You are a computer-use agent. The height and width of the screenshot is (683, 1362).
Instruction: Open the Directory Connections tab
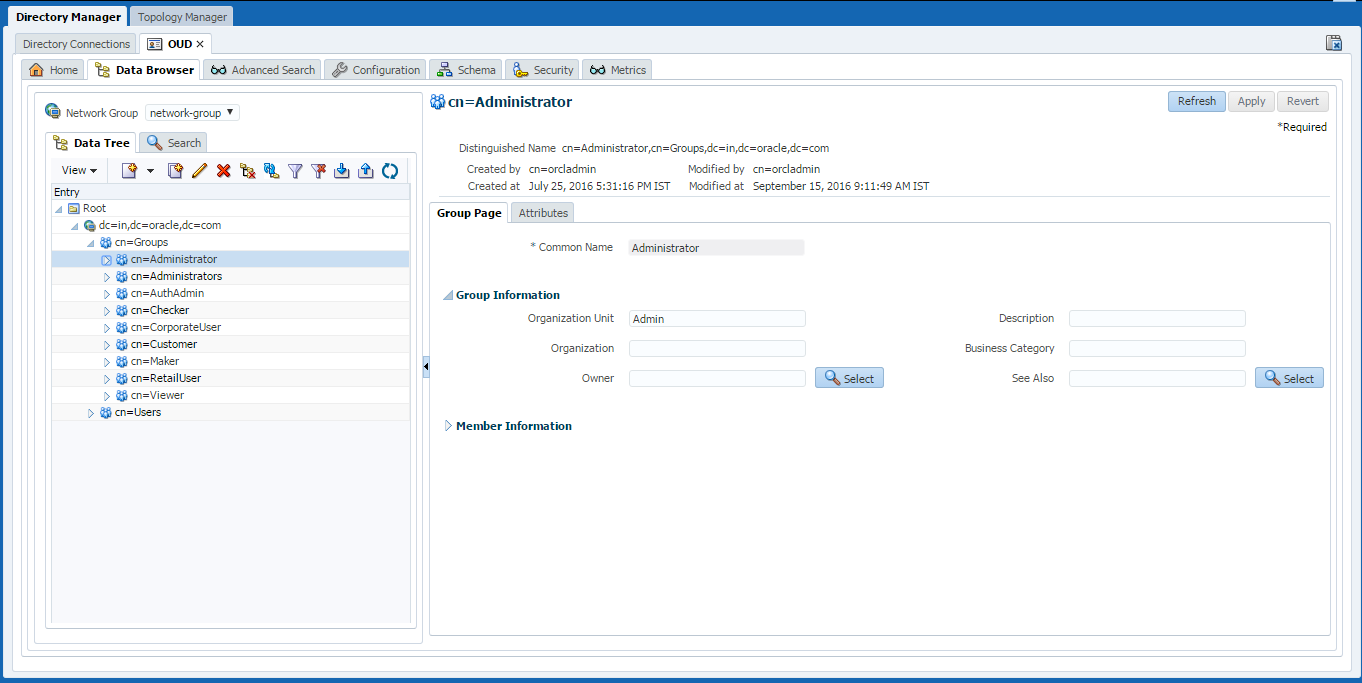[x=76, y=44]
